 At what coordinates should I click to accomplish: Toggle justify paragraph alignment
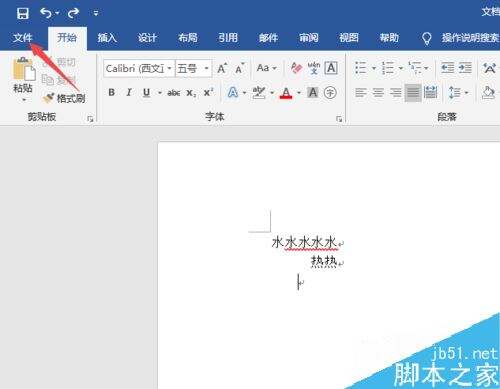(x=413, y=92)
